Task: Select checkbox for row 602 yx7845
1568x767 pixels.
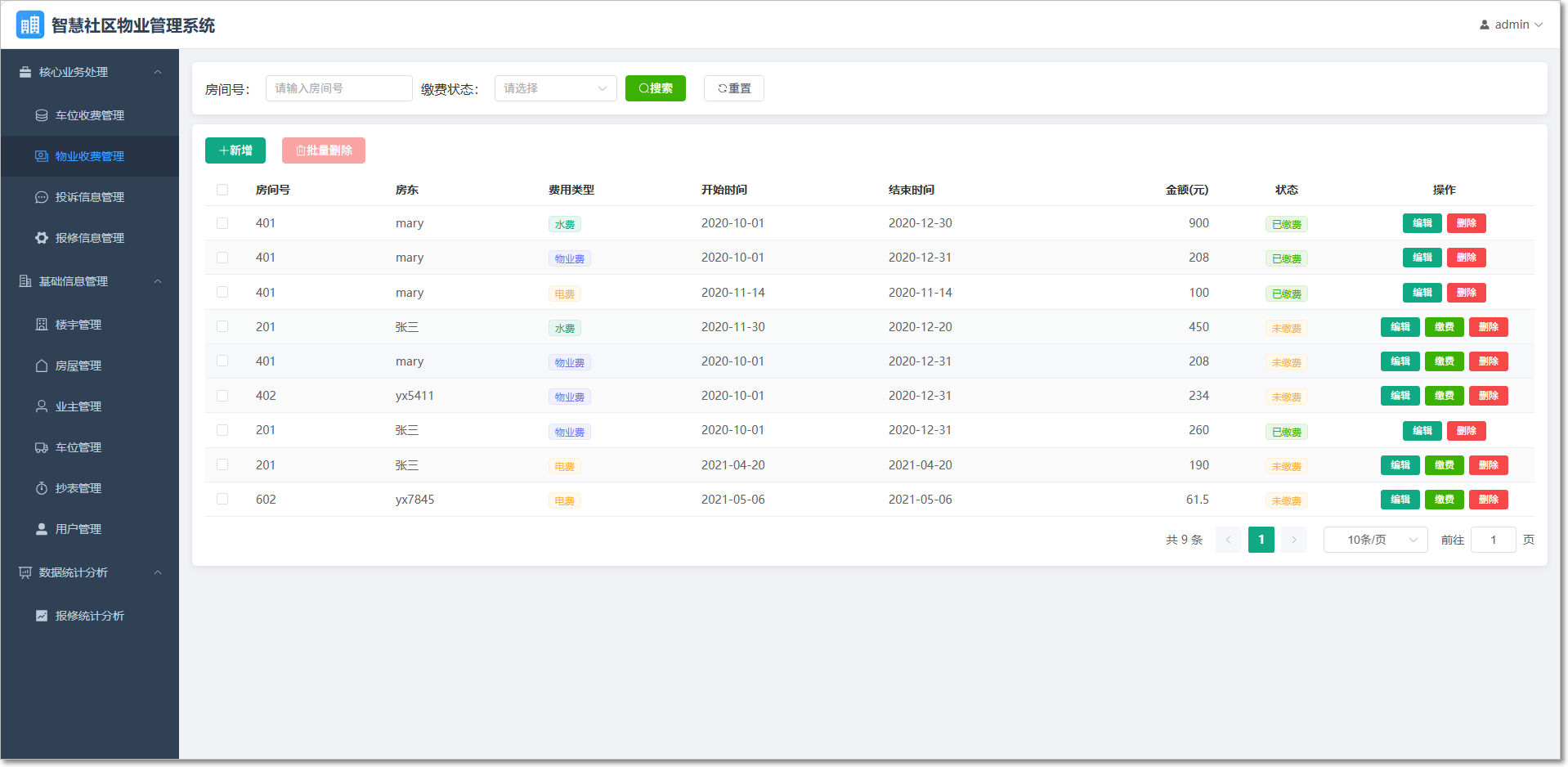Action: (222, 499)
